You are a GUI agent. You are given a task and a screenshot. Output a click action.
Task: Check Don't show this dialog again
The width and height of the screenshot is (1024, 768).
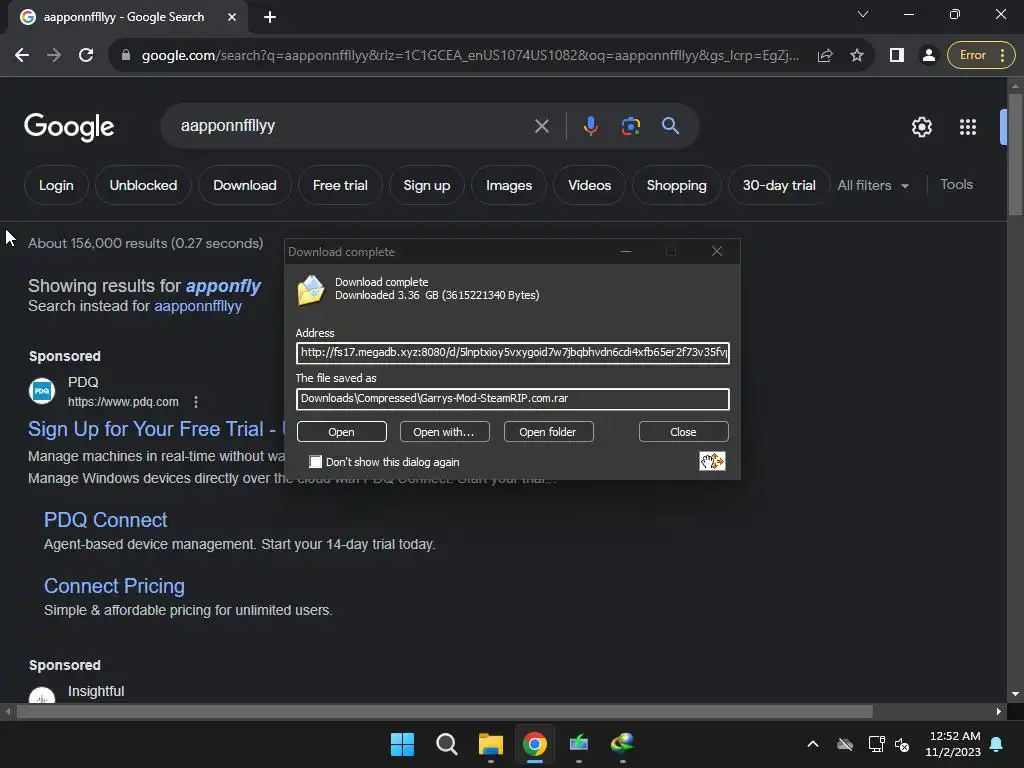[x=316, y=462]
